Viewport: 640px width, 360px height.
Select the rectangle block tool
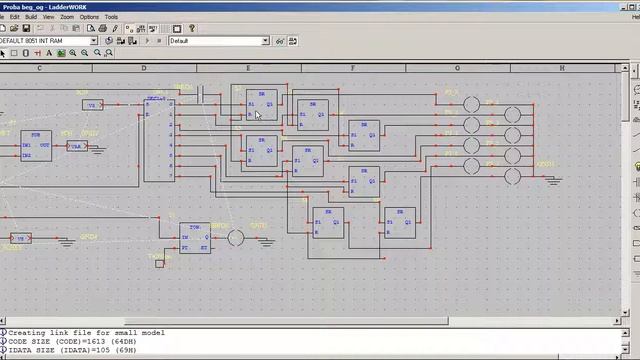(14, 53)
